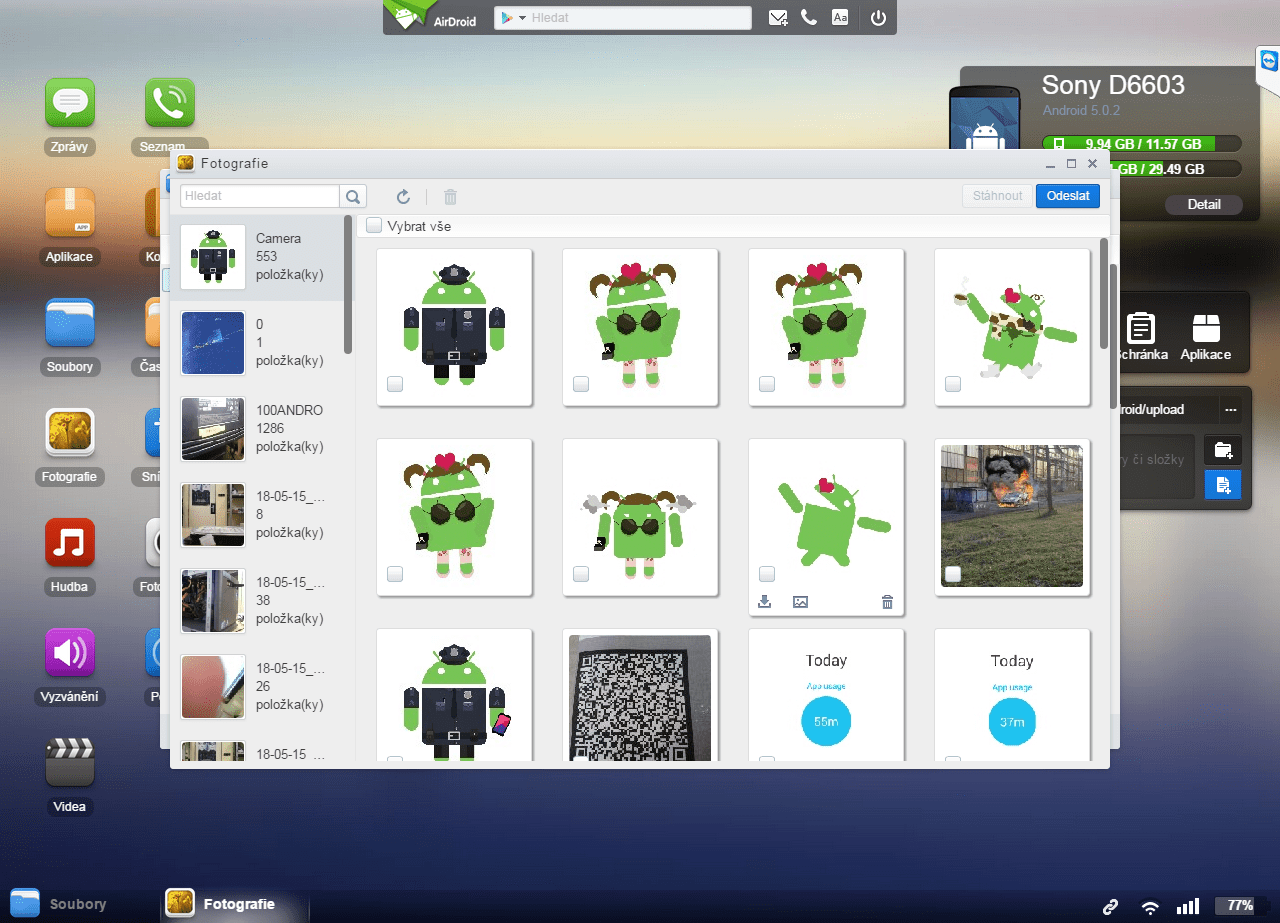
Task: Switch to Soubory in the bottom taskbar
Action: click(x=59, y=904)
